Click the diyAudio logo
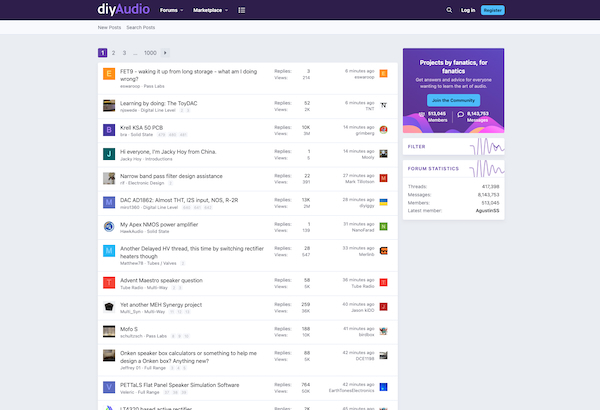This screenshot has height=410, width=600. (x=124, y=9)
